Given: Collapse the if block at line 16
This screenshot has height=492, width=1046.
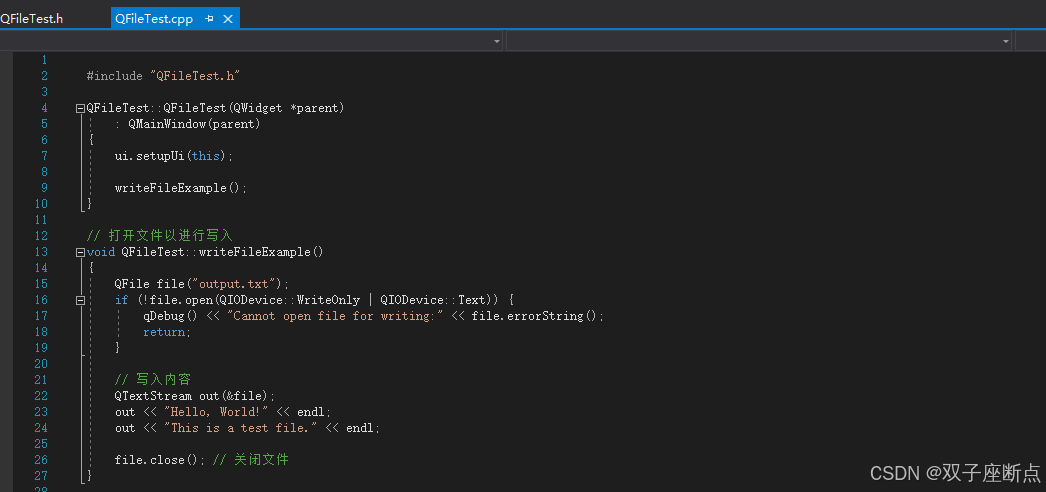Looking at the screenshot, I should [81, 300].
